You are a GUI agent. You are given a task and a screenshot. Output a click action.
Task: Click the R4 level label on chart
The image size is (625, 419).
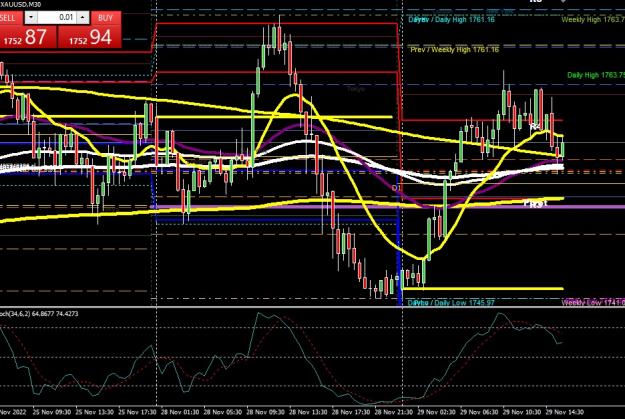pos(535,126)
